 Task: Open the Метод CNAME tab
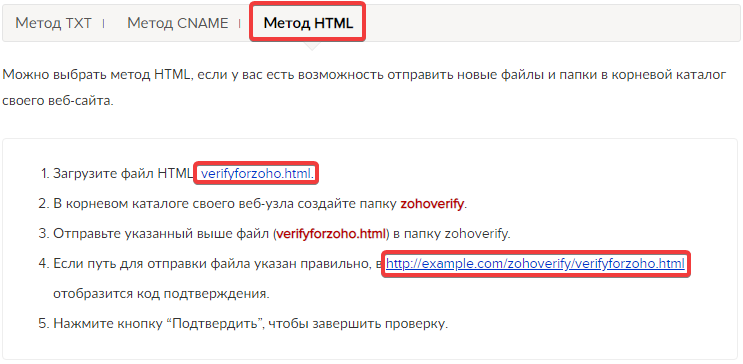[x=178, y=23]
